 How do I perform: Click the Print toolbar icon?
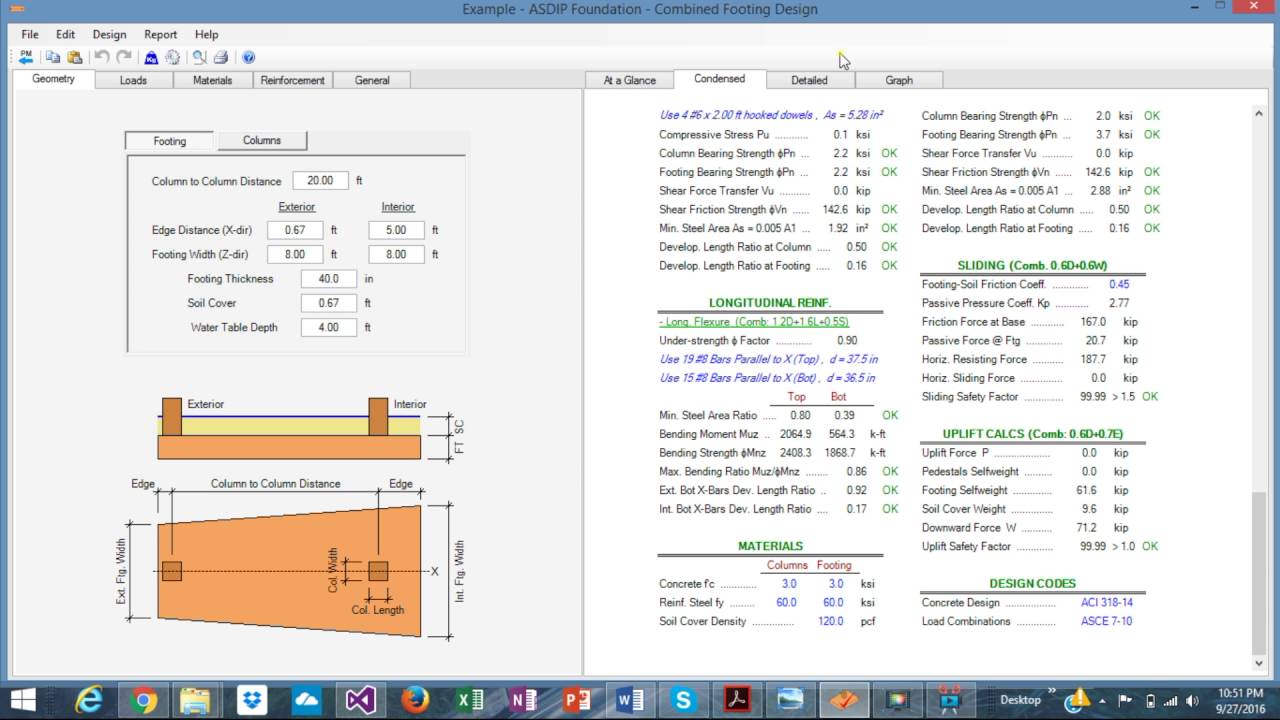(x=221, y=57)
